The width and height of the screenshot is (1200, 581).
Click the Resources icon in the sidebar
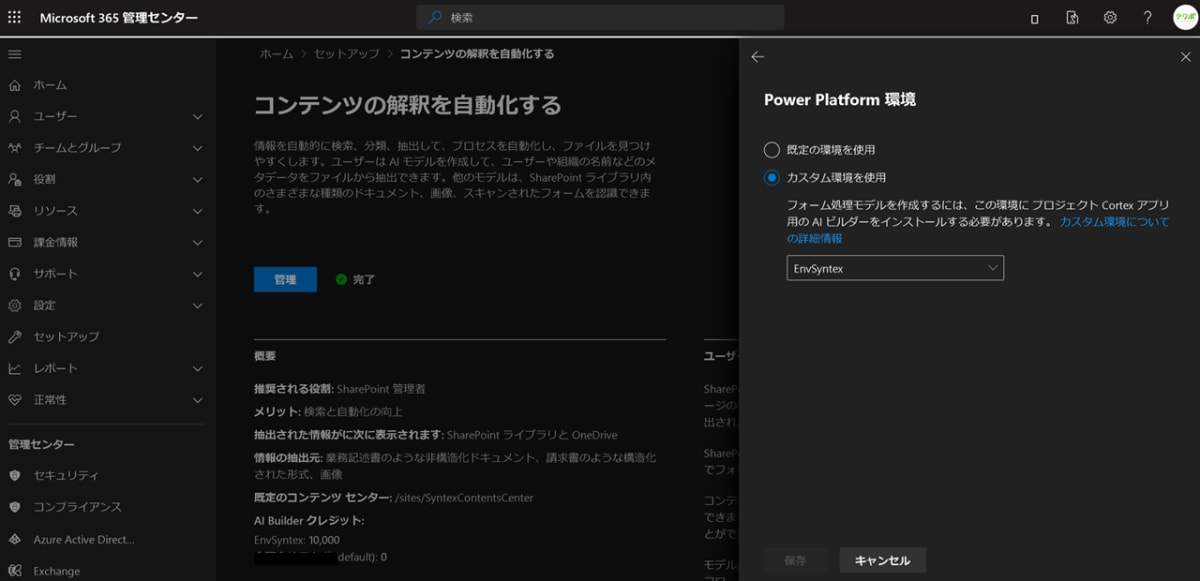click(x=14, y=211)
